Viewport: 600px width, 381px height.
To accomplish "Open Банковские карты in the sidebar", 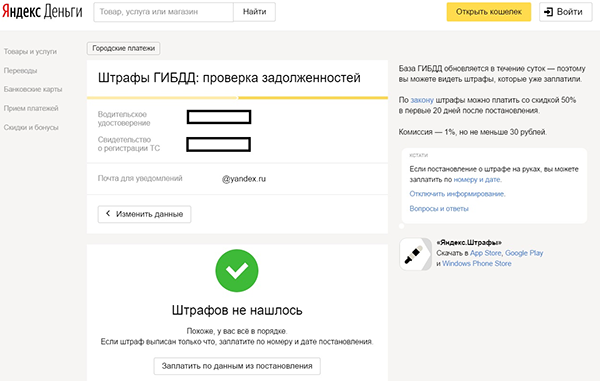I will tap(33, 89).
